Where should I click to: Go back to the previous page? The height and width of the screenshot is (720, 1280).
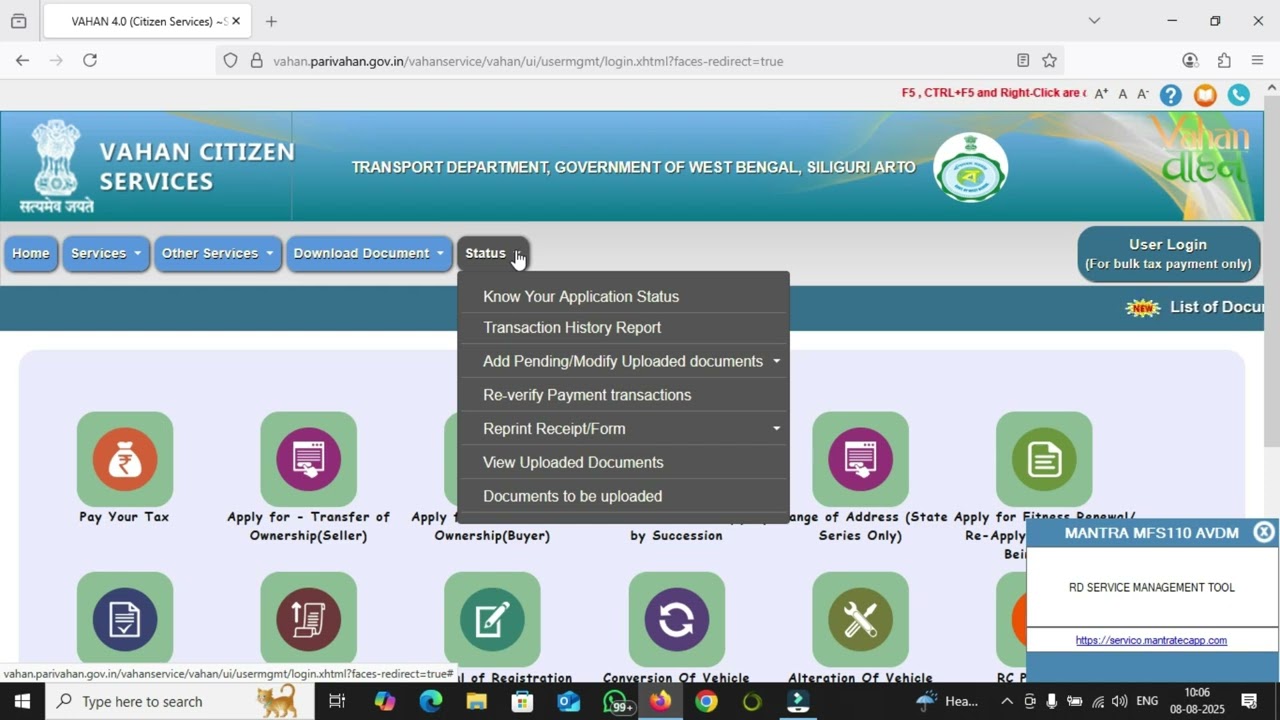click(x=22, y=61)
